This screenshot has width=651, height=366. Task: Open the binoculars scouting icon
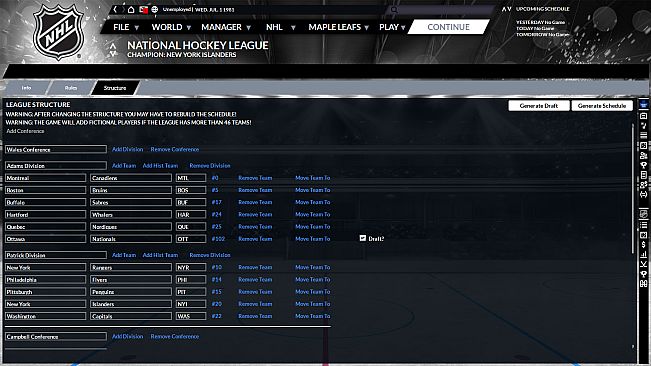pos(644,284)
